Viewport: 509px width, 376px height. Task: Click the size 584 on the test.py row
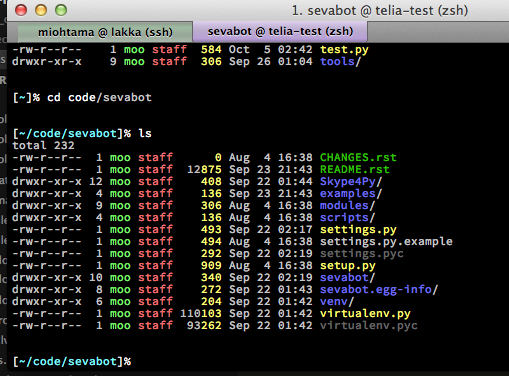(211, 49)
